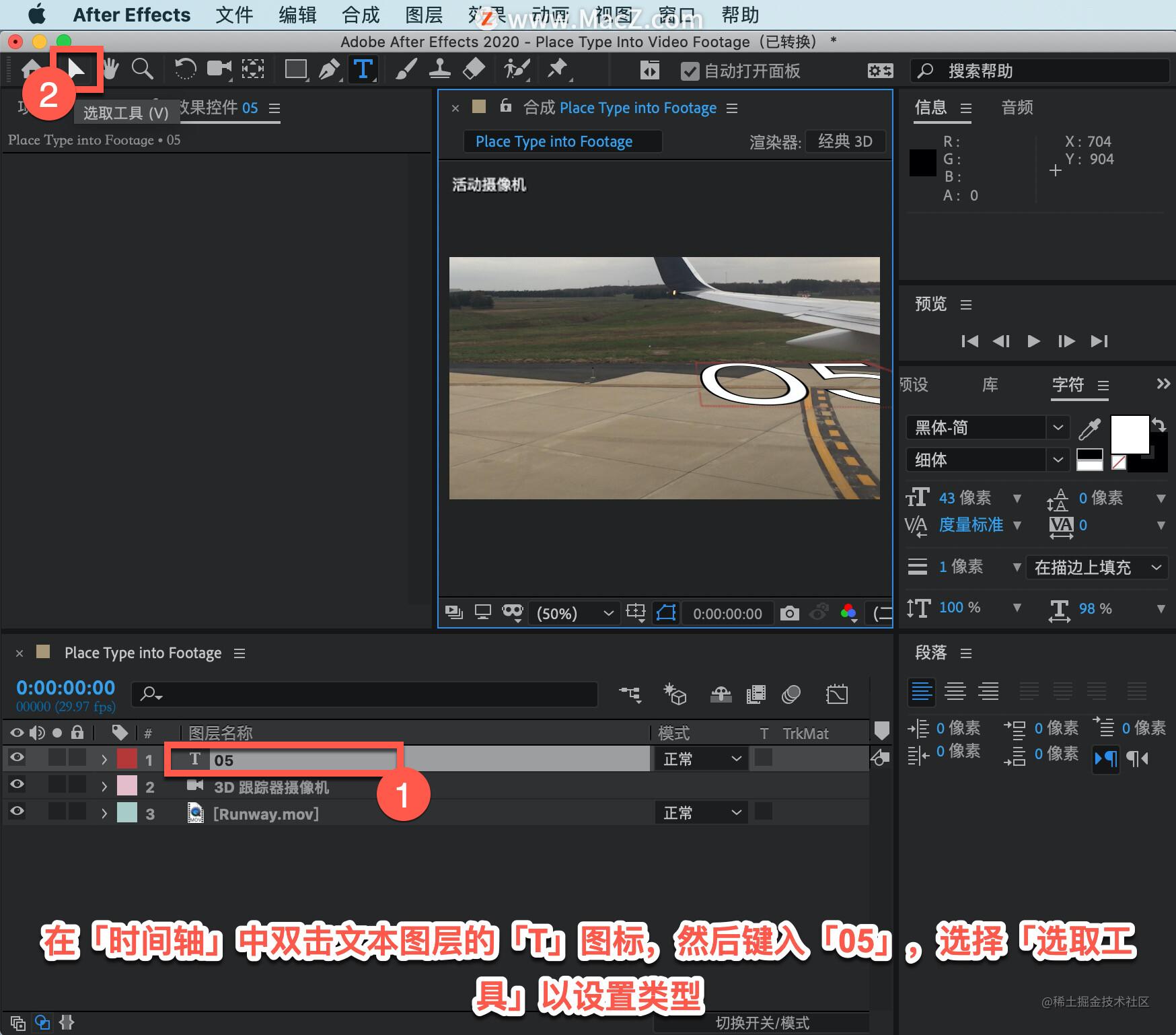Select the Hand tool

(110, 69)
